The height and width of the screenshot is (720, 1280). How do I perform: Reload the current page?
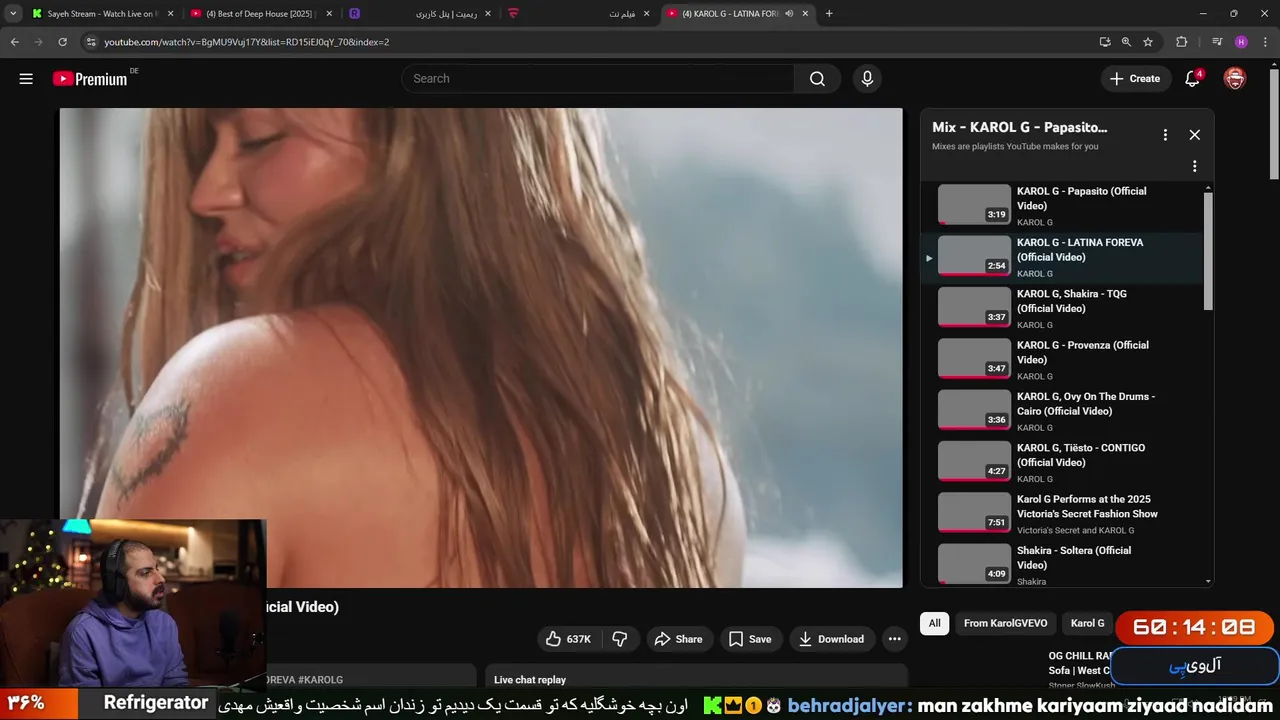pyautogui.click(x=62, y=42)
